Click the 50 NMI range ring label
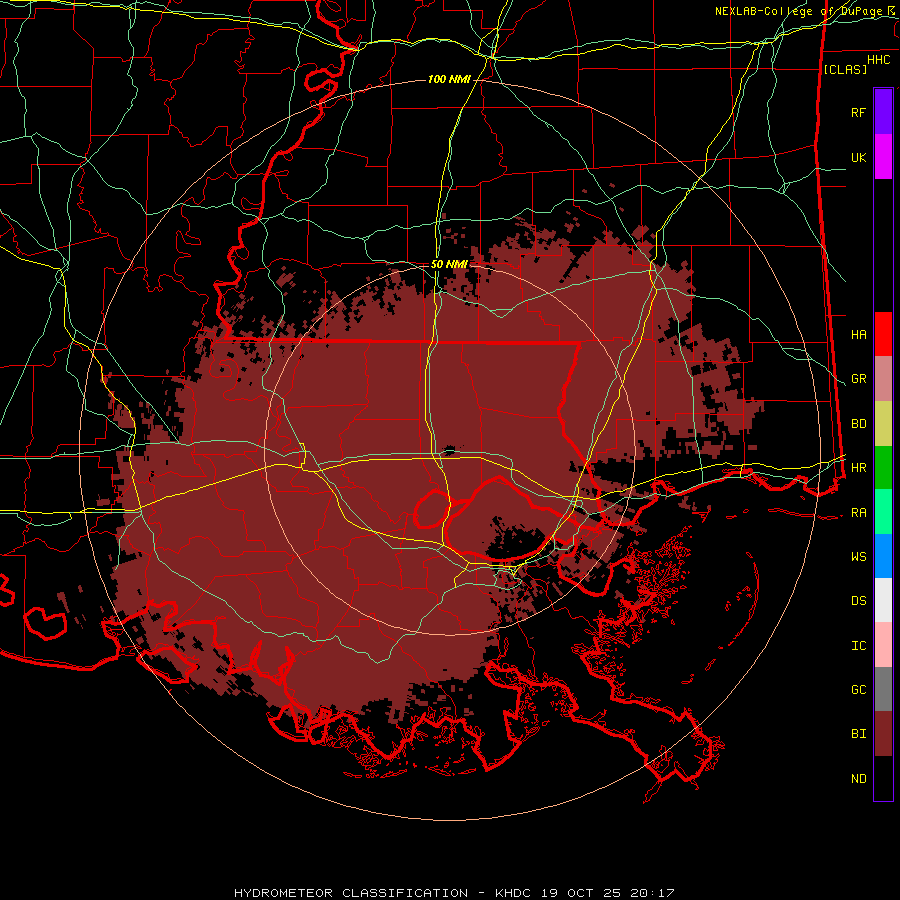Viewport: 900px width, 900px height. tap(449, 264)
